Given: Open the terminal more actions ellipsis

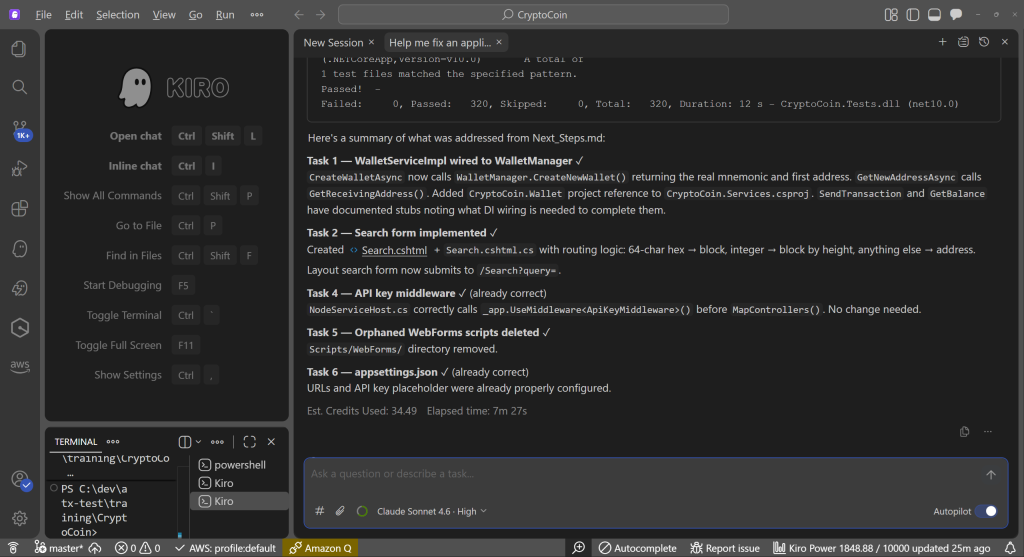Looking at the screenshot, I should point(217,442).
